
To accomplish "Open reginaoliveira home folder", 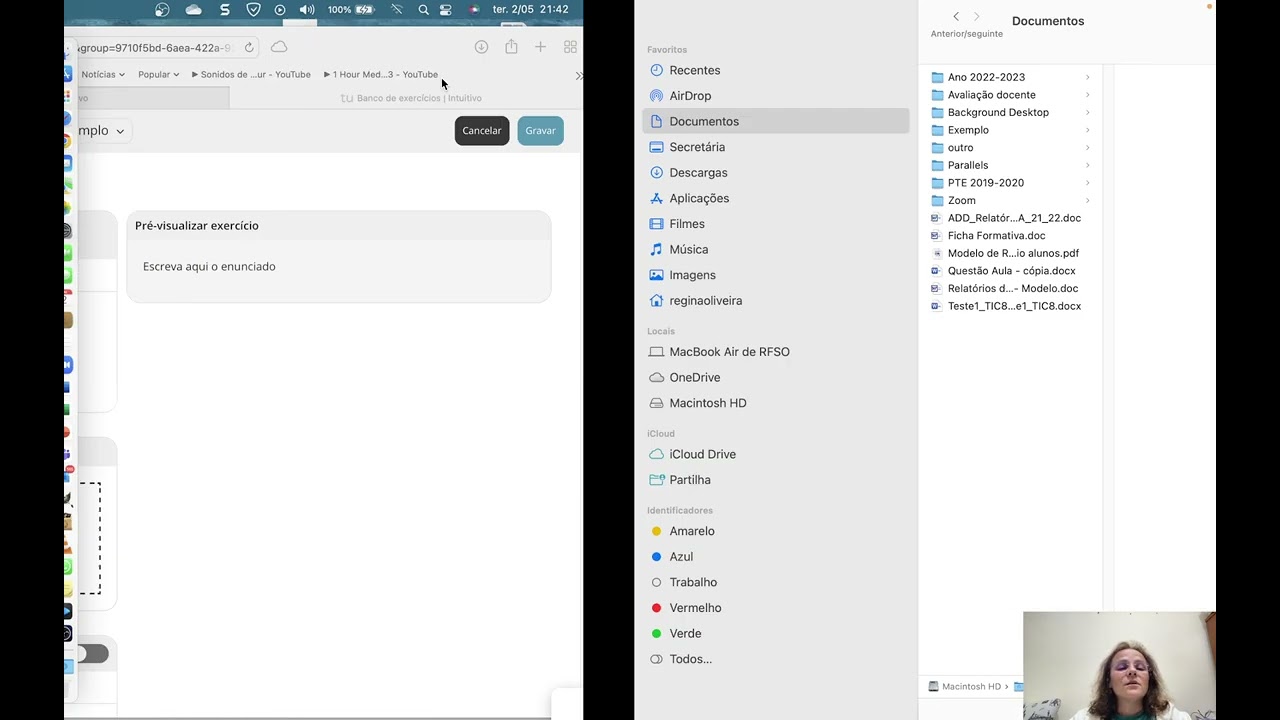I will (x=775, y=301).
